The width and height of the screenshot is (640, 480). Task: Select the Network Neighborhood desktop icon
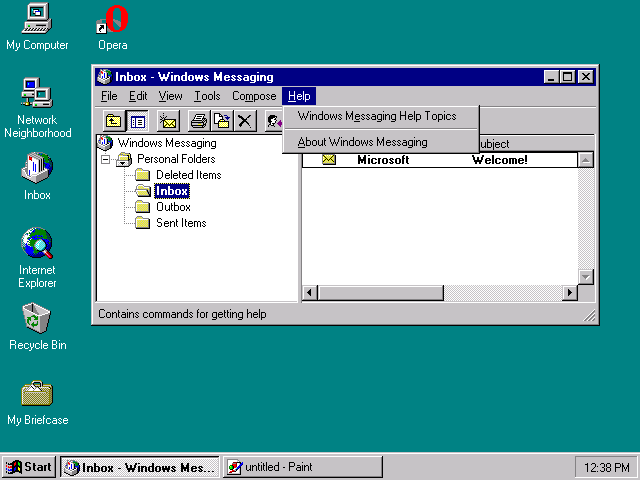(37, 108)
